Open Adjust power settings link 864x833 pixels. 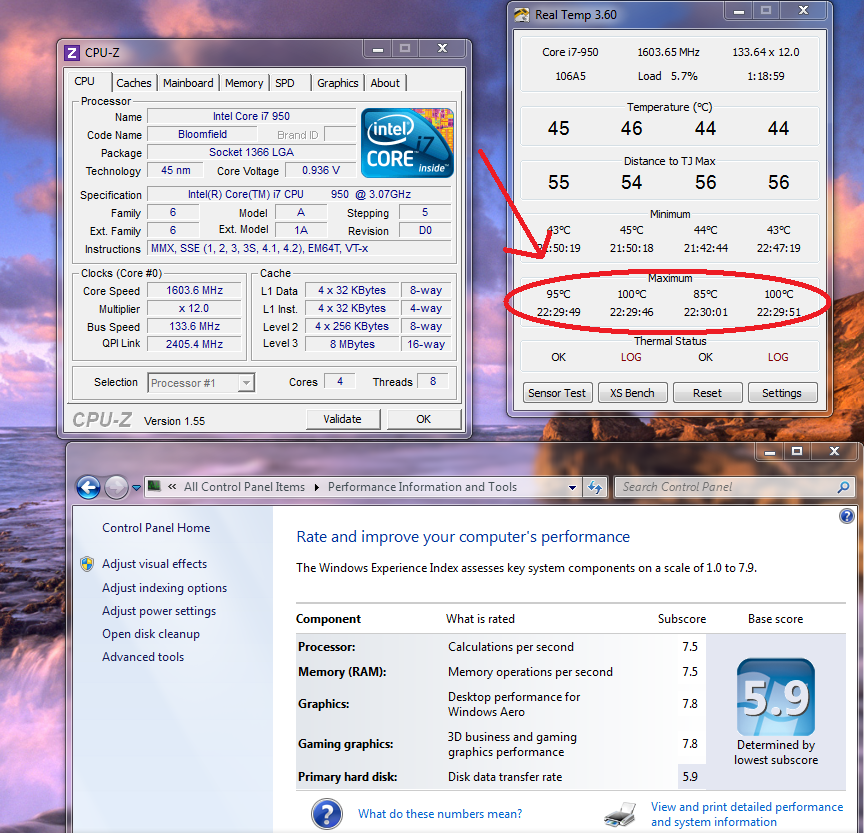pyautogui.click(x=159, y=611)
